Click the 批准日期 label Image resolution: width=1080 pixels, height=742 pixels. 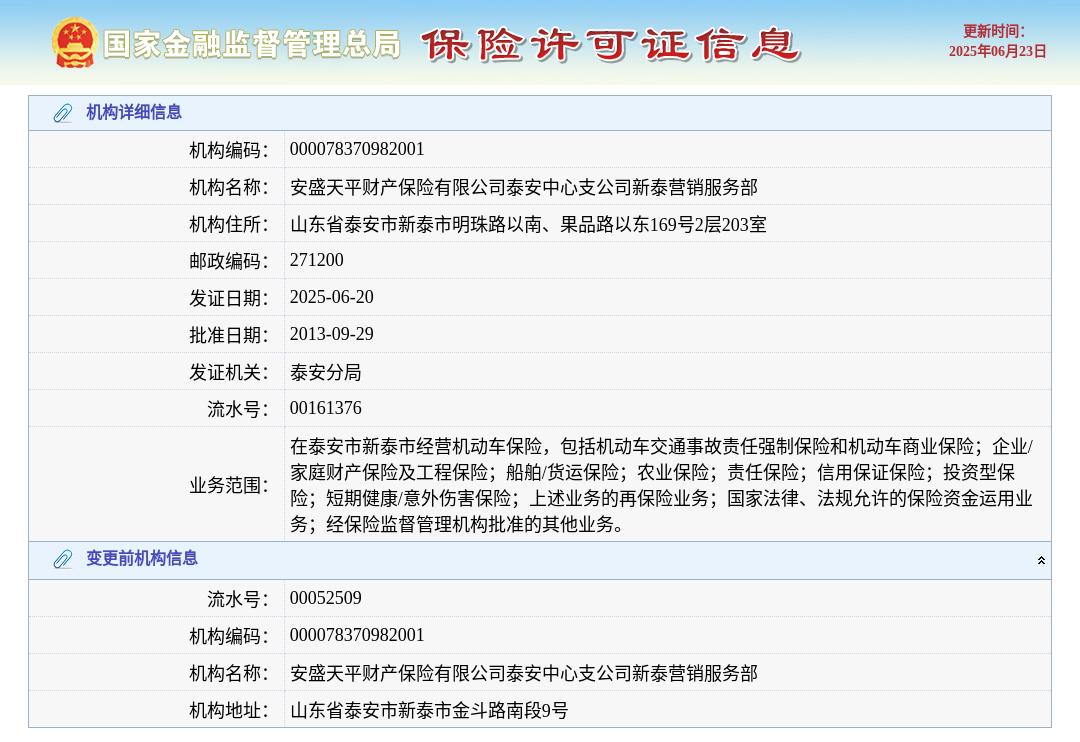(229, 336)
